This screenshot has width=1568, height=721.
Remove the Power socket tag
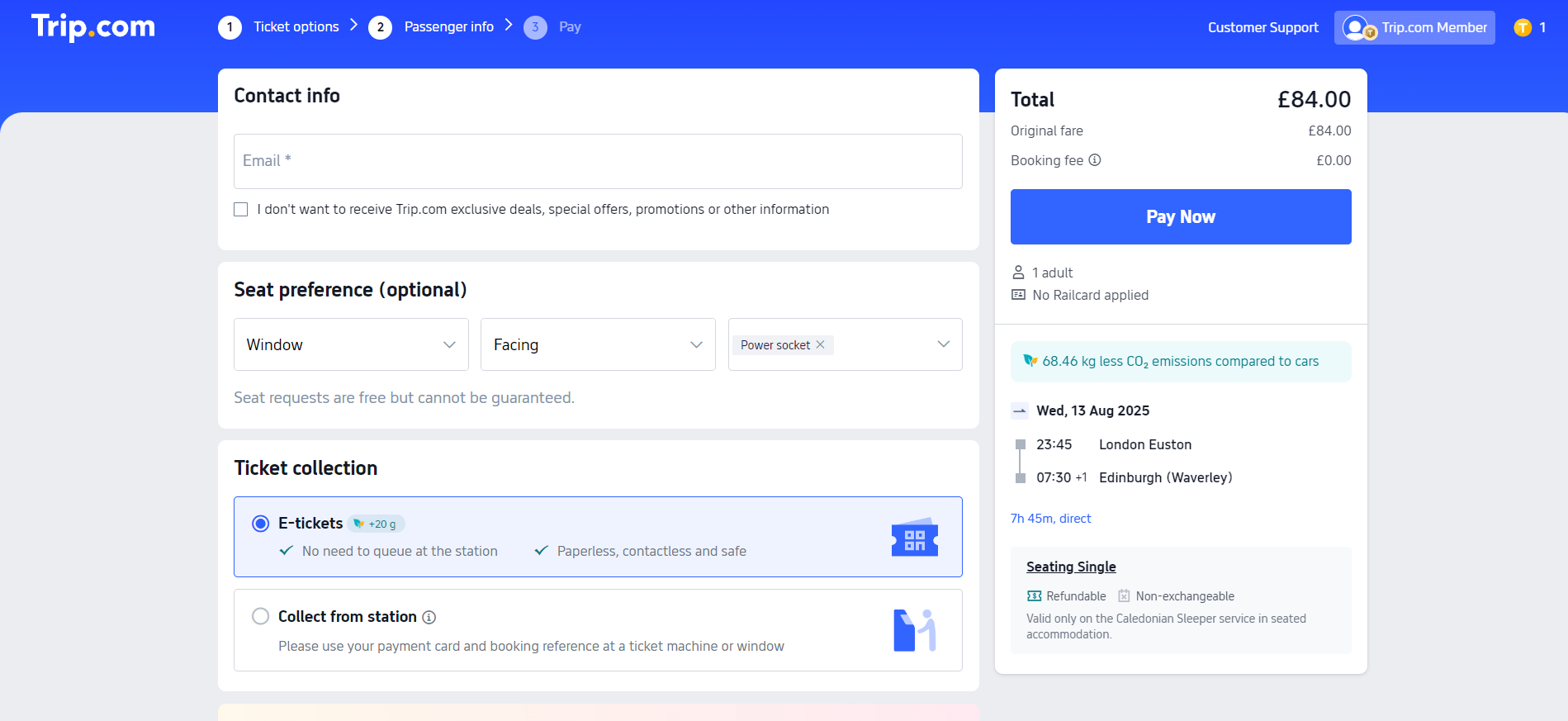(x=821, y=344)
